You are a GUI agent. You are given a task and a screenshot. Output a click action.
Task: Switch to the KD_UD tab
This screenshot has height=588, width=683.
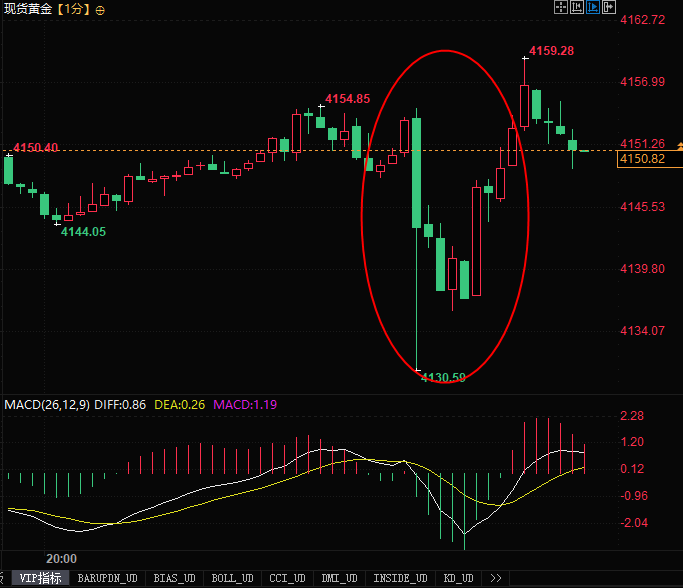(x=458, y=578)
